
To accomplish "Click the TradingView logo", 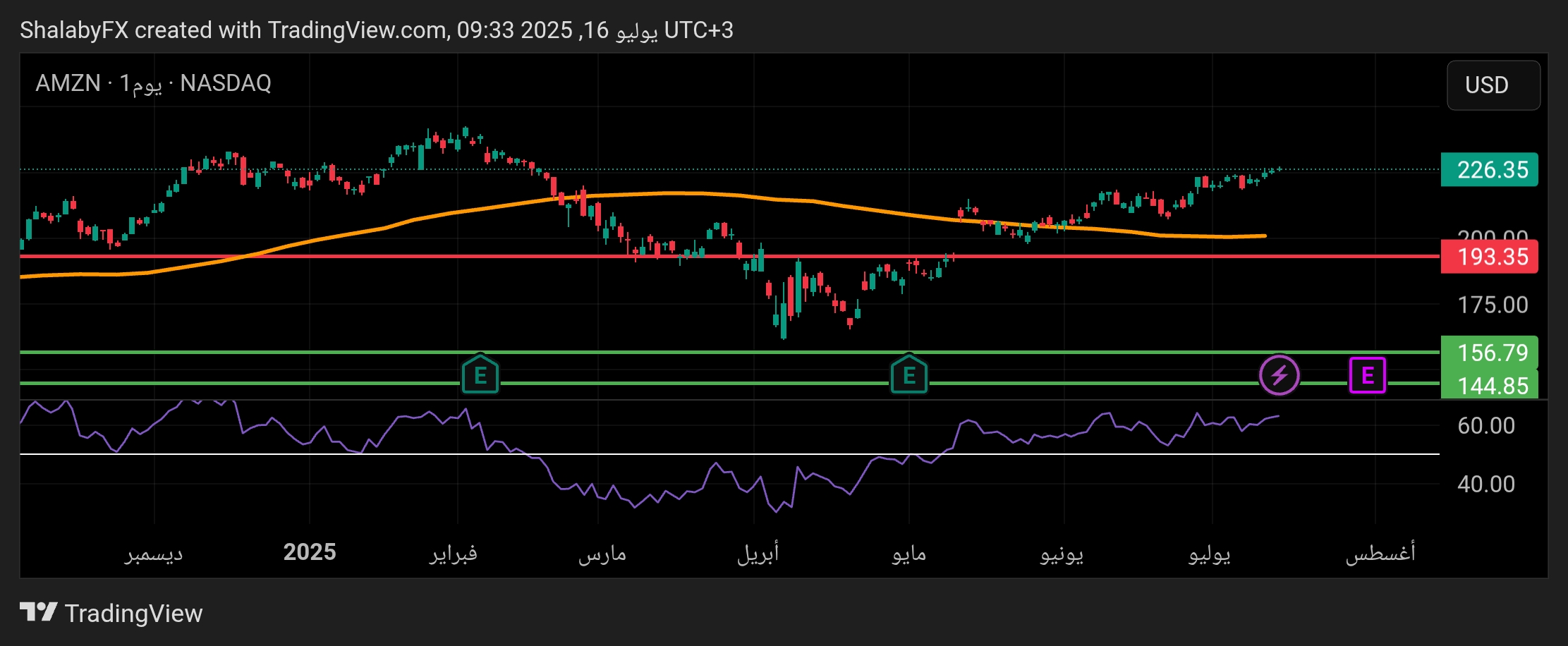I will tap(38, 612).
